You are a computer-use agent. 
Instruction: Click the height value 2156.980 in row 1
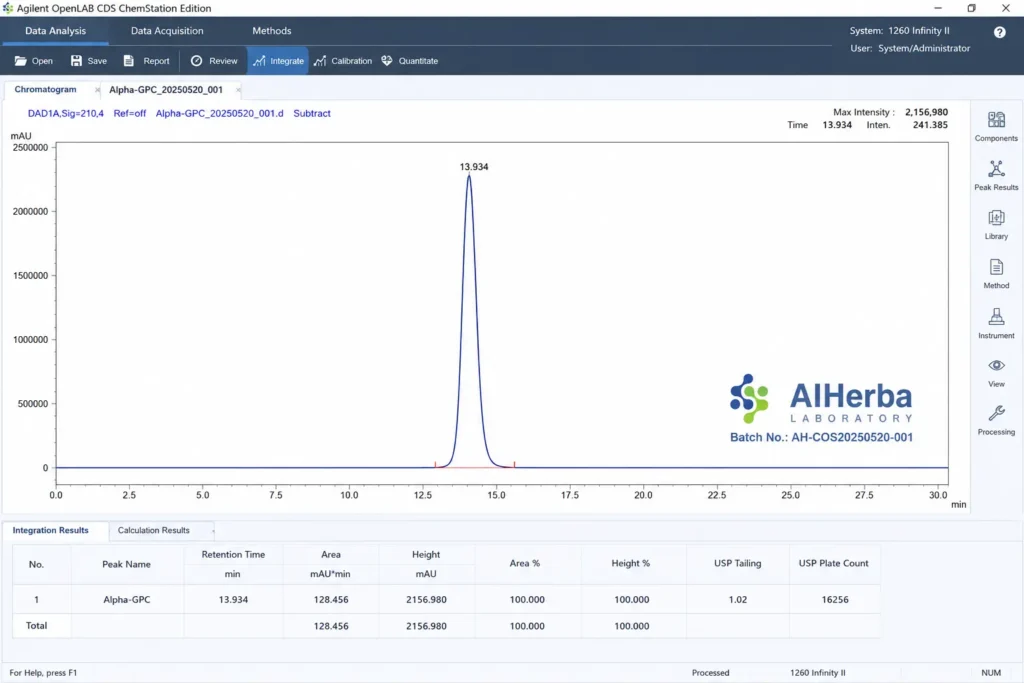click(x=426, y=599)
